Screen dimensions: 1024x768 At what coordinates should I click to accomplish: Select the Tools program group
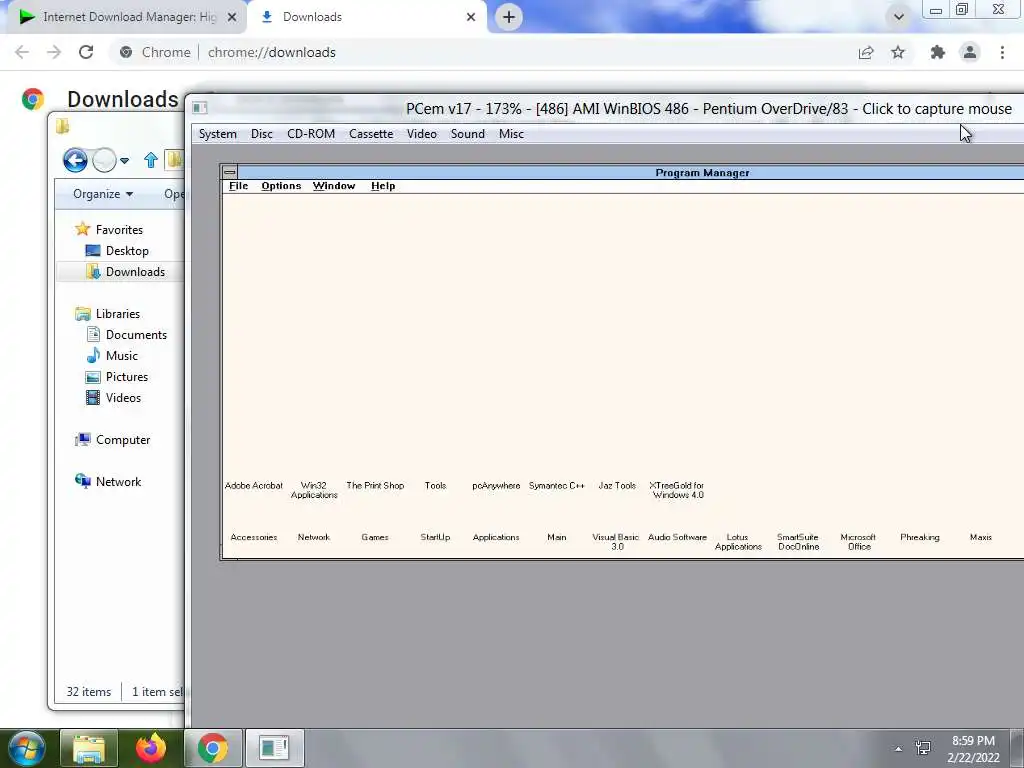tap(435, 485)
